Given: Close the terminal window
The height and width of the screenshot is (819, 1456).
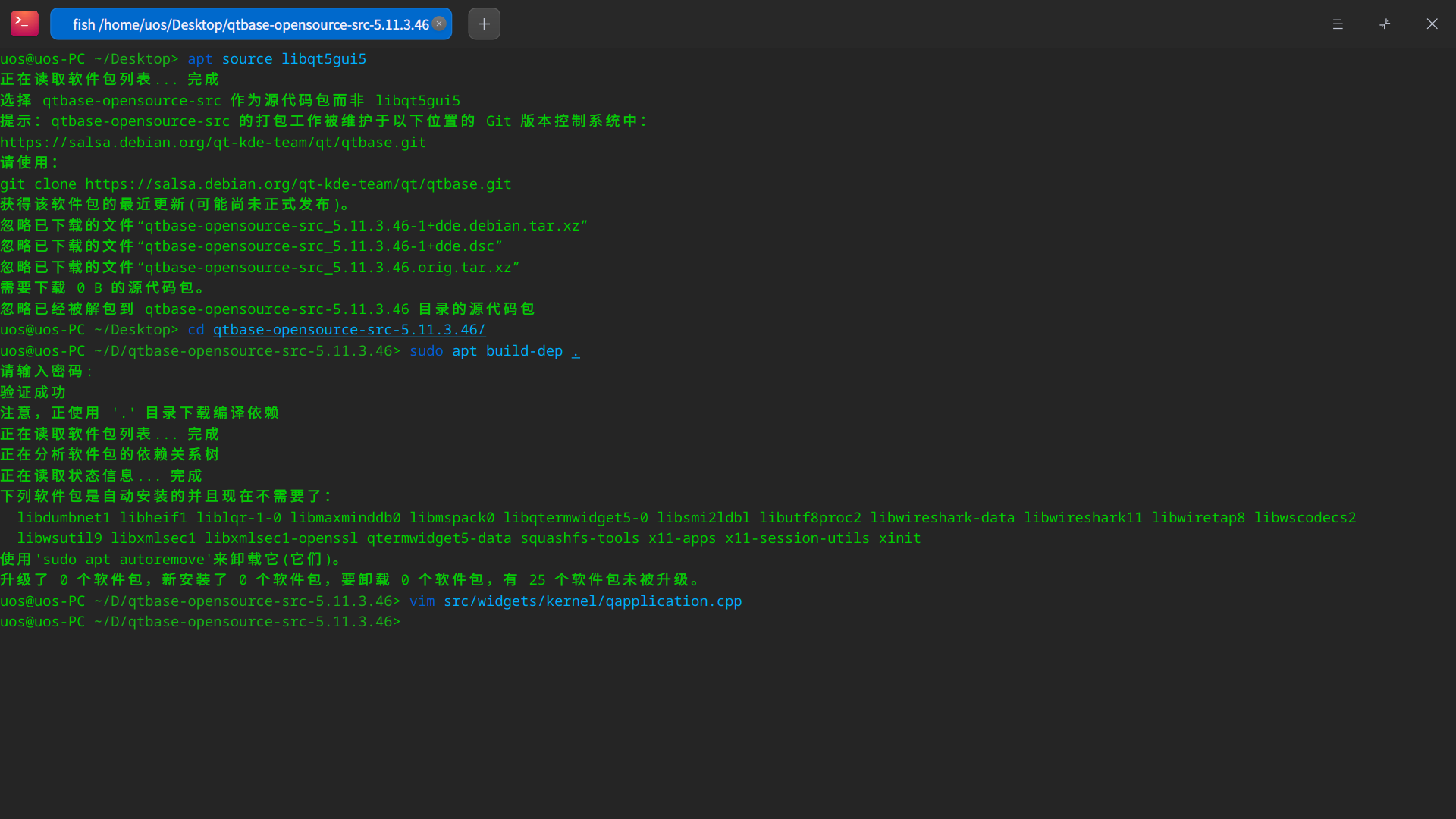Looking at the screenshot, I should (1432, 24).
